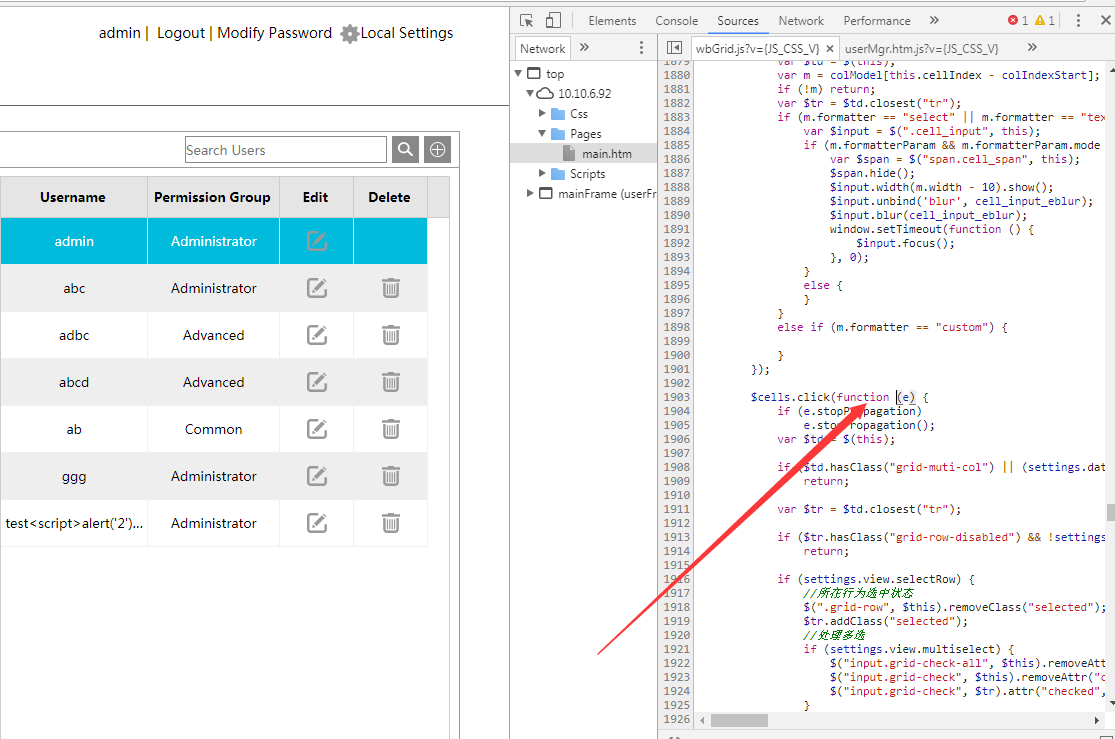Toggle the device toolbar icon
This screenshot has height=739, width=1115.
tap(553, 21)
